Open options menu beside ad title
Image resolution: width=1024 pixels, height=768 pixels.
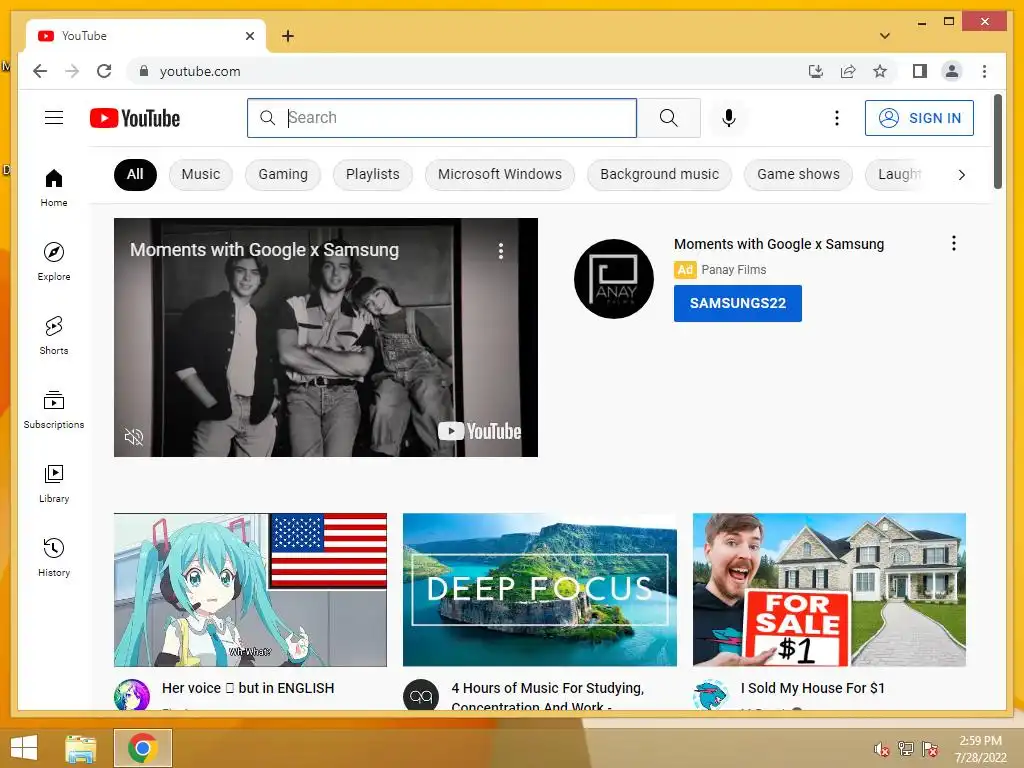click(953, 244)
